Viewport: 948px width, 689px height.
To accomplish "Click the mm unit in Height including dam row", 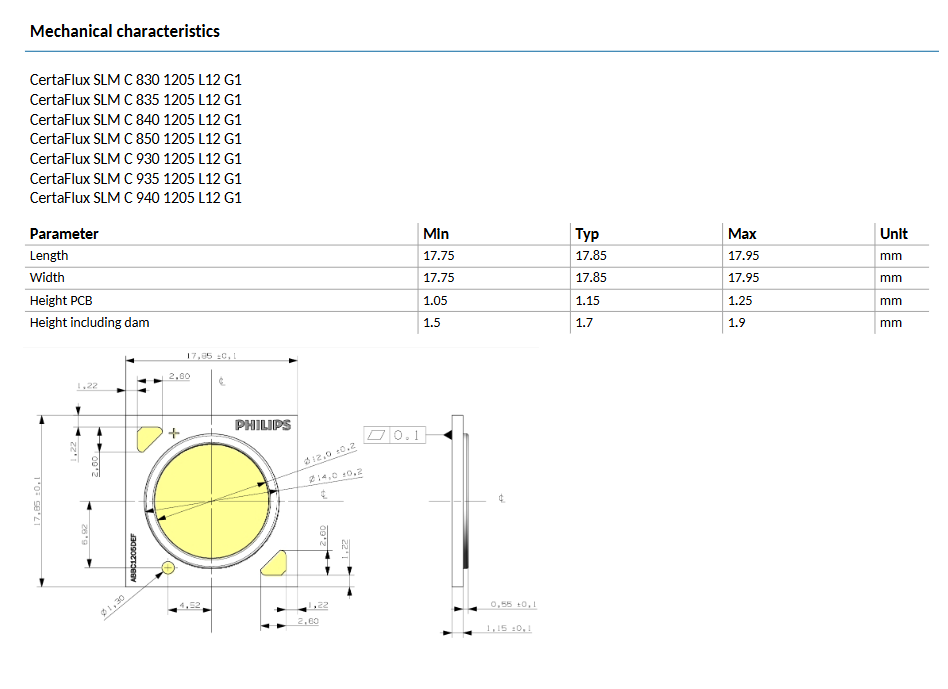I will (891, 323).
